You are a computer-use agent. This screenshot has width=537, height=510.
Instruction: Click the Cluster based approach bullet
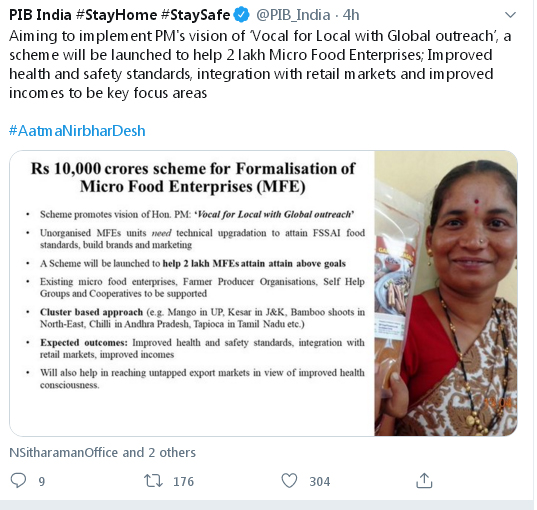click(202, 318)
